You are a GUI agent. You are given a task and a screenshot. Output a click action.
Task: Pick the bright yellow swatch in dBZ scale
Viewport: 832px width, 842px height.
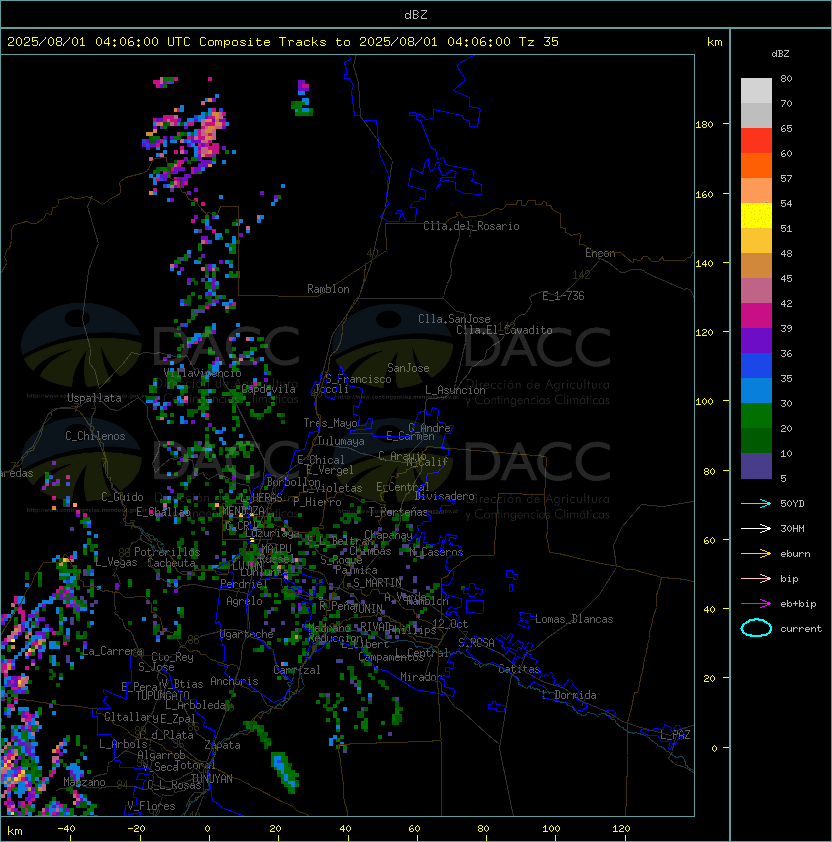[x=756, y=215]
